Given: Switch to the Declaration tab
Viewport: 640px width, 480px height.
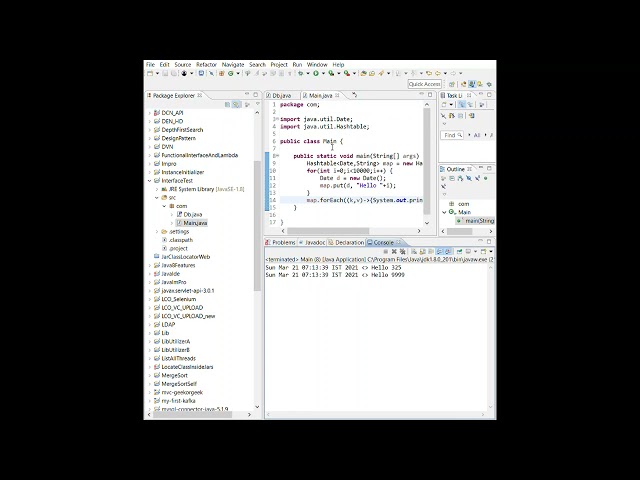Looking at the screenshot, I should [346, 242].
